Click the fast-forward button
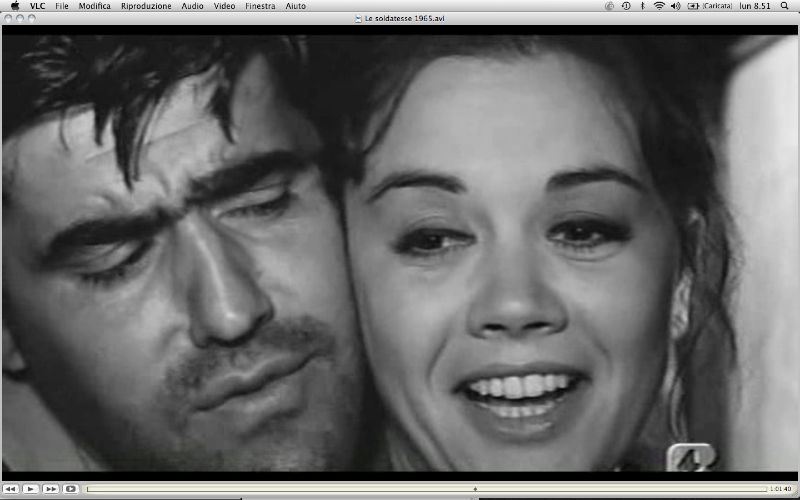This screenshot has width=800, height=500. [51, 489]
